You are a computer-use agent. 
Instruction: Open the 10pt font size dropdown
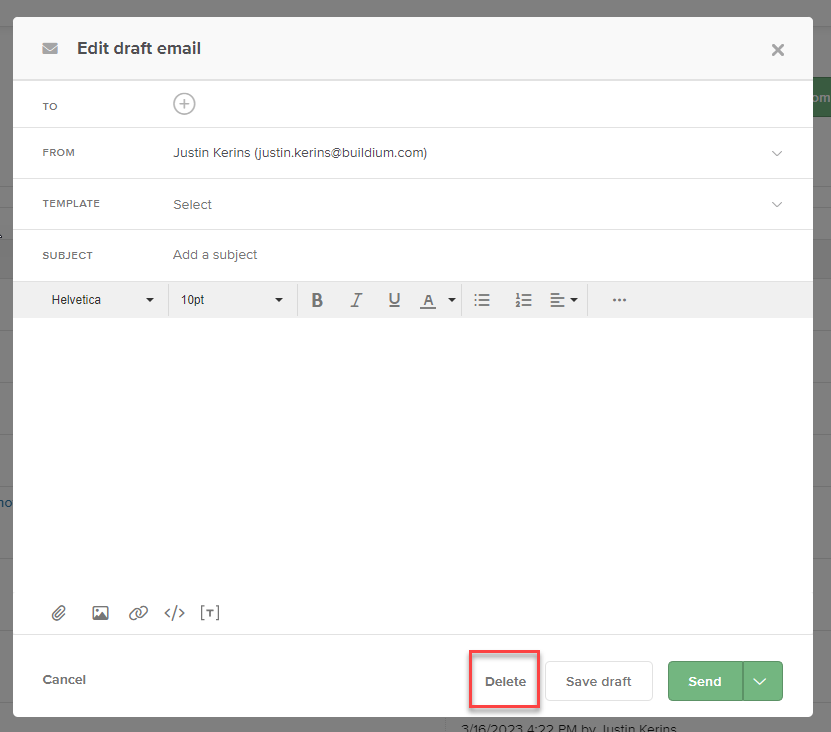point(231,300)
